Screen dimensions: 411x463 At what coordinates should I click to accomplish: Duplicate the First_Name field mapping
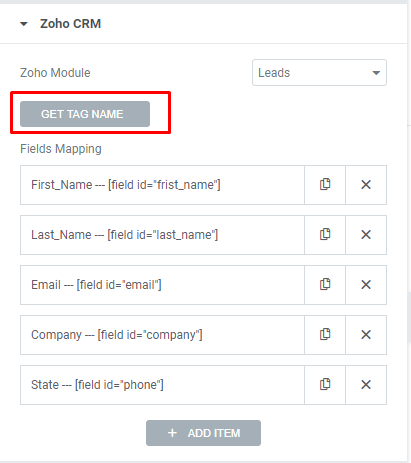pyautogui.click(x=325, y=185)
